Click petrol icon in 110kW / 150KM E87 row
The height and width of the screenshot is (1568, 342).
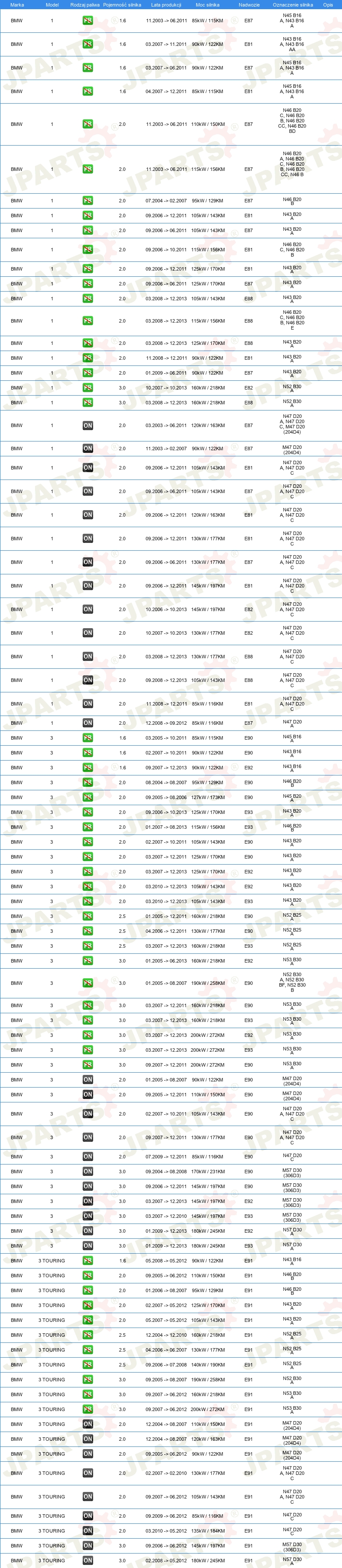coord(87,124)
